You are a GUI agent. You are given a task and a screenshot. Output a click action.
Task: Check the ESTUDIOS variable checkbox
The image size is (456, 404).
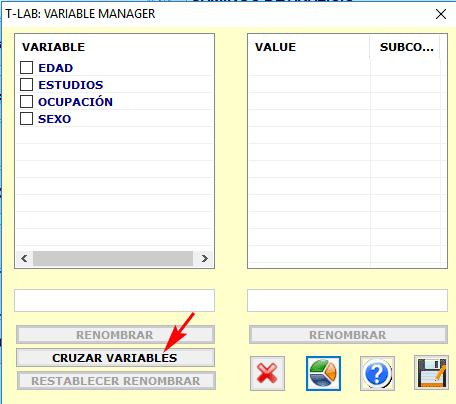point(26,84)
